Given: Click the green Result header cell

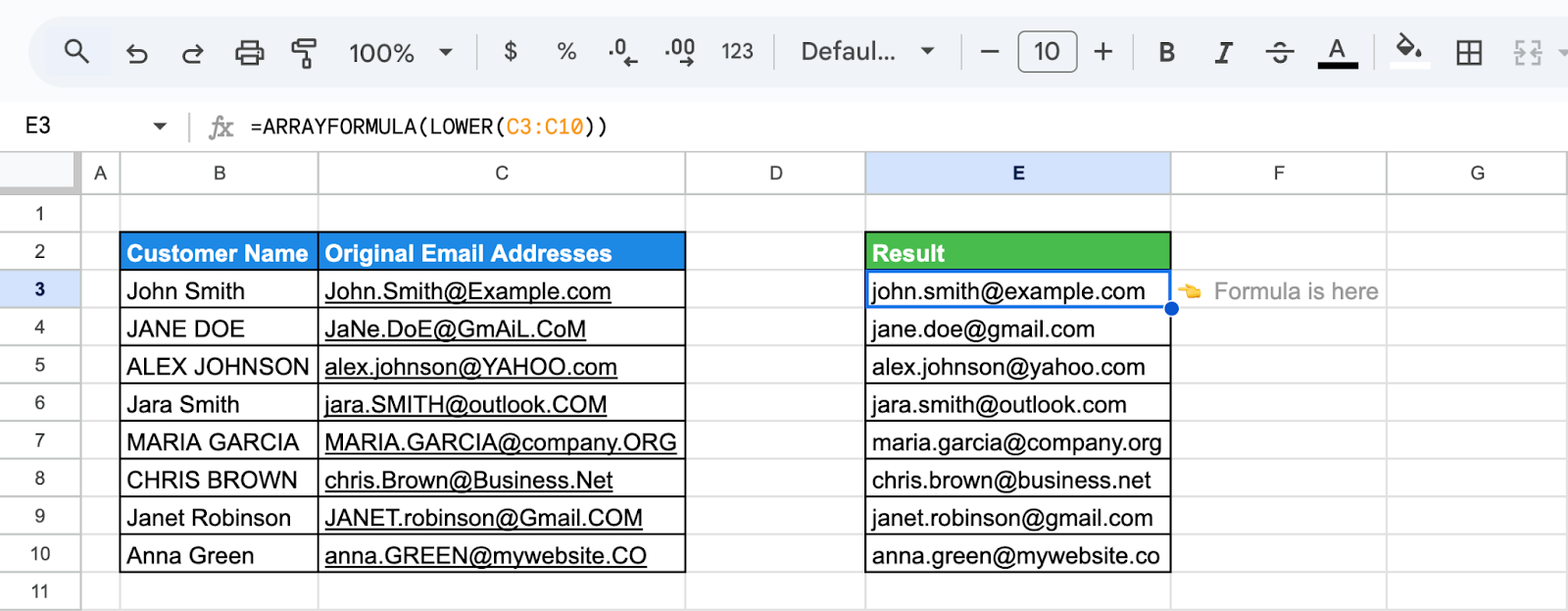Looking at the screenshot, I should [x=1018, y=252].
